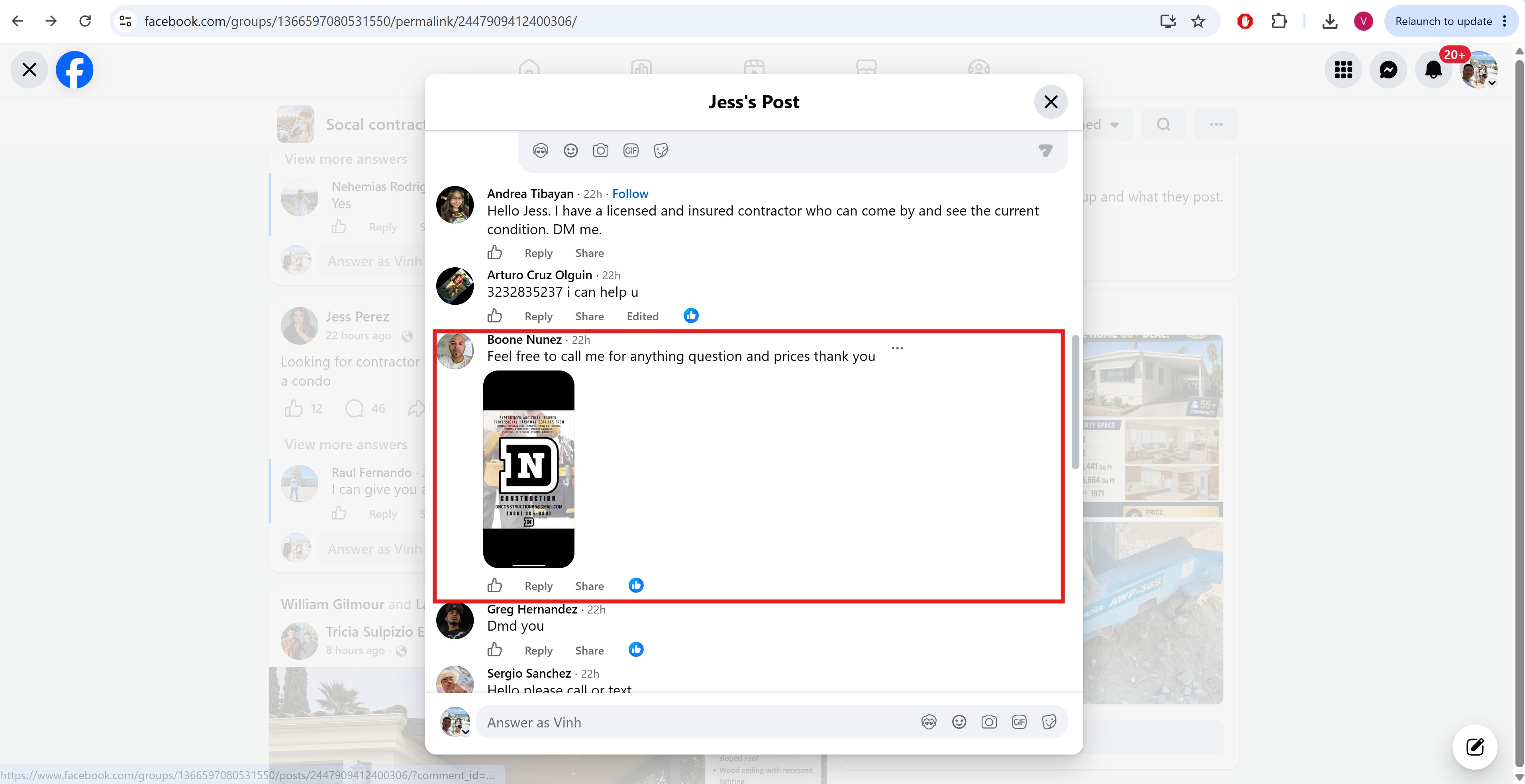Open the notifications bell
Viewport: 1525px width, 784px height.
click(1433, 70)
